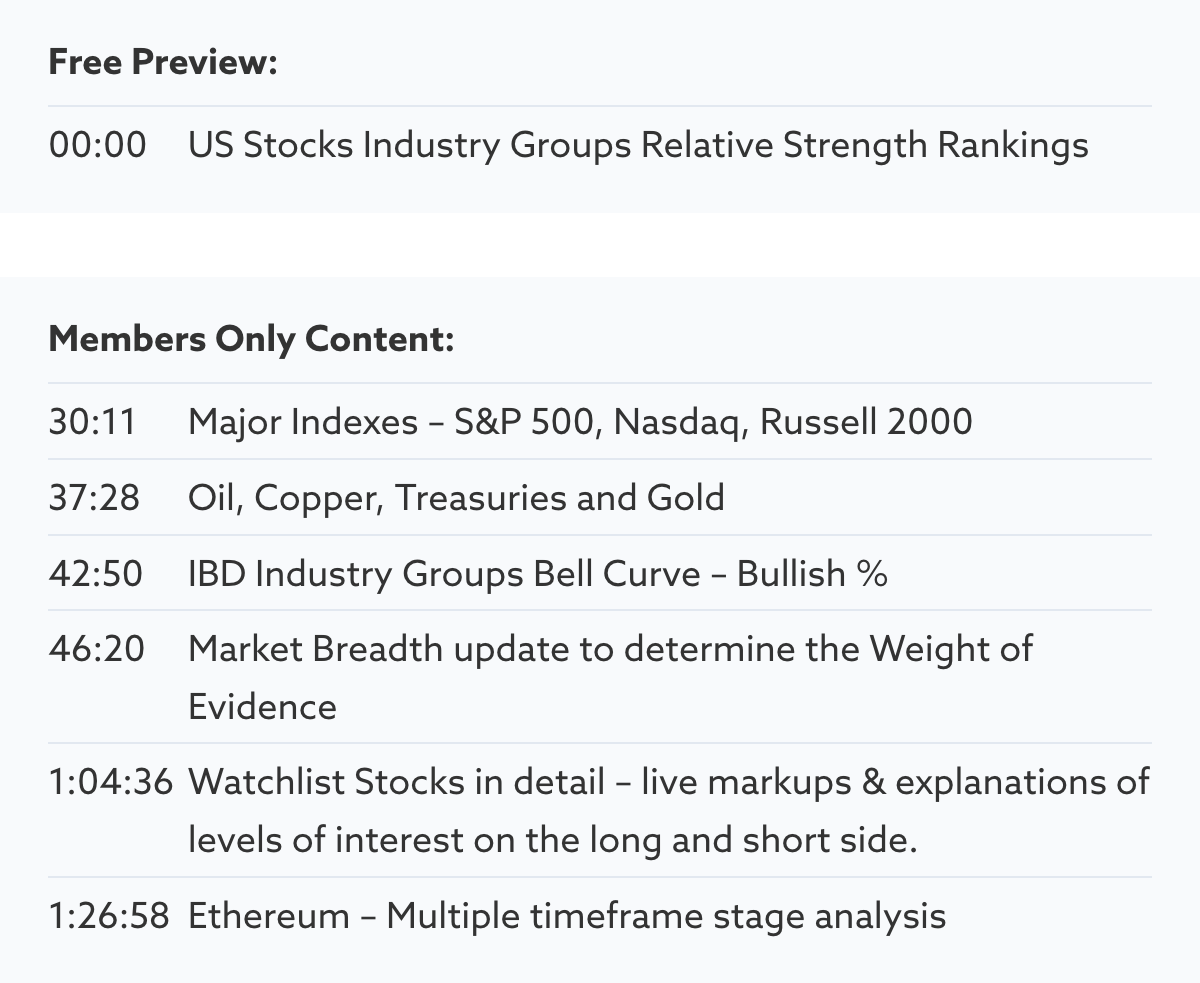Open US Stocks Industry Groups Relative Strength Rankings
This screenshot has width=1200, height=983.
pyautogui.click(x=638, y=145)
